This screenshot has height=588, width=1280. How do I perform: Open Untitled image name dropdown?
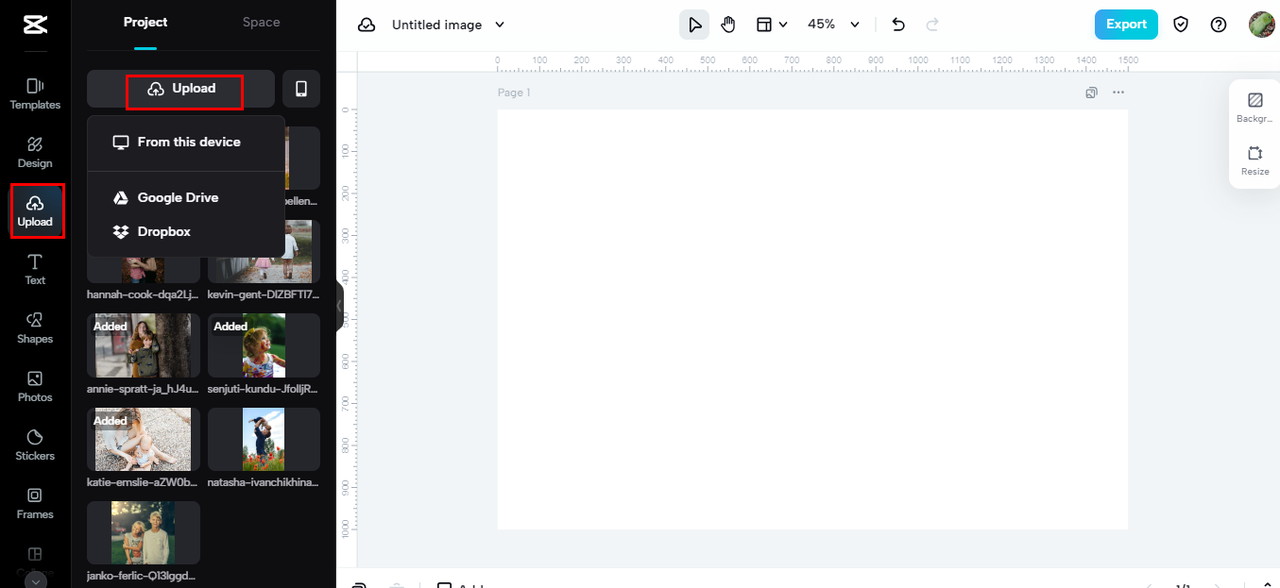point(448,25)
